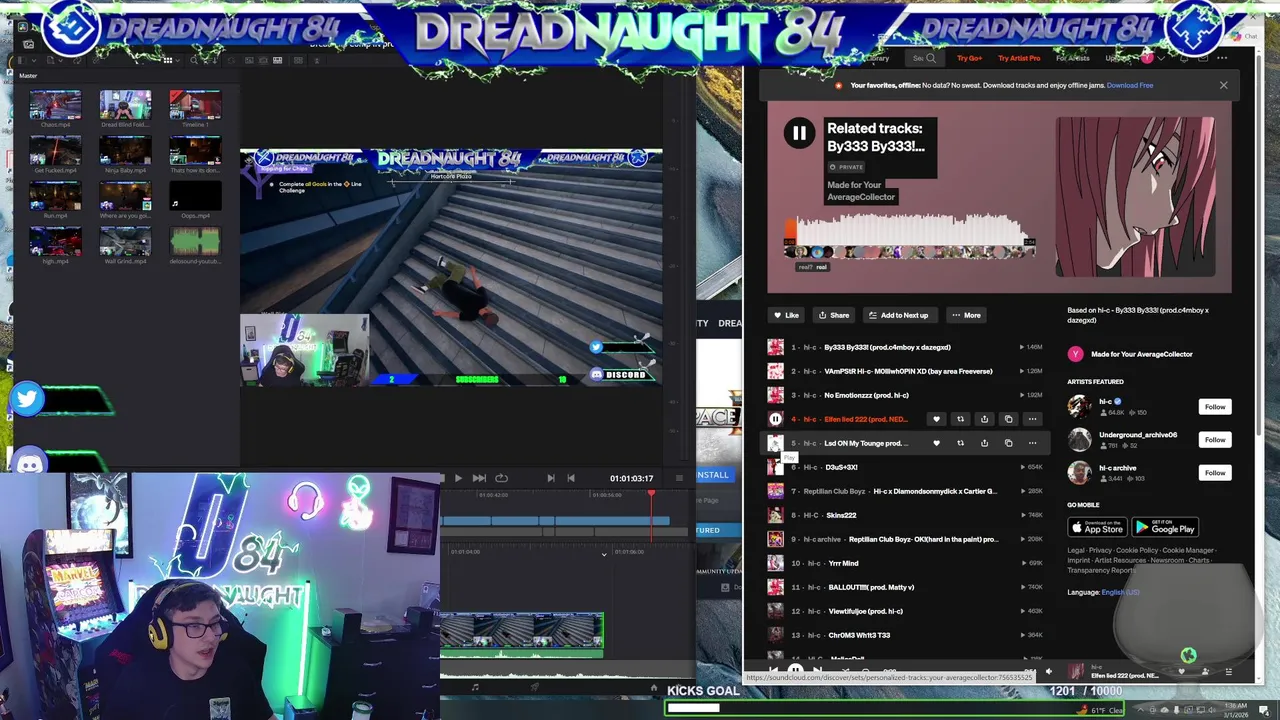
Task: Like track 5 Lsd ON My Tounge
Action: point(936,443)
